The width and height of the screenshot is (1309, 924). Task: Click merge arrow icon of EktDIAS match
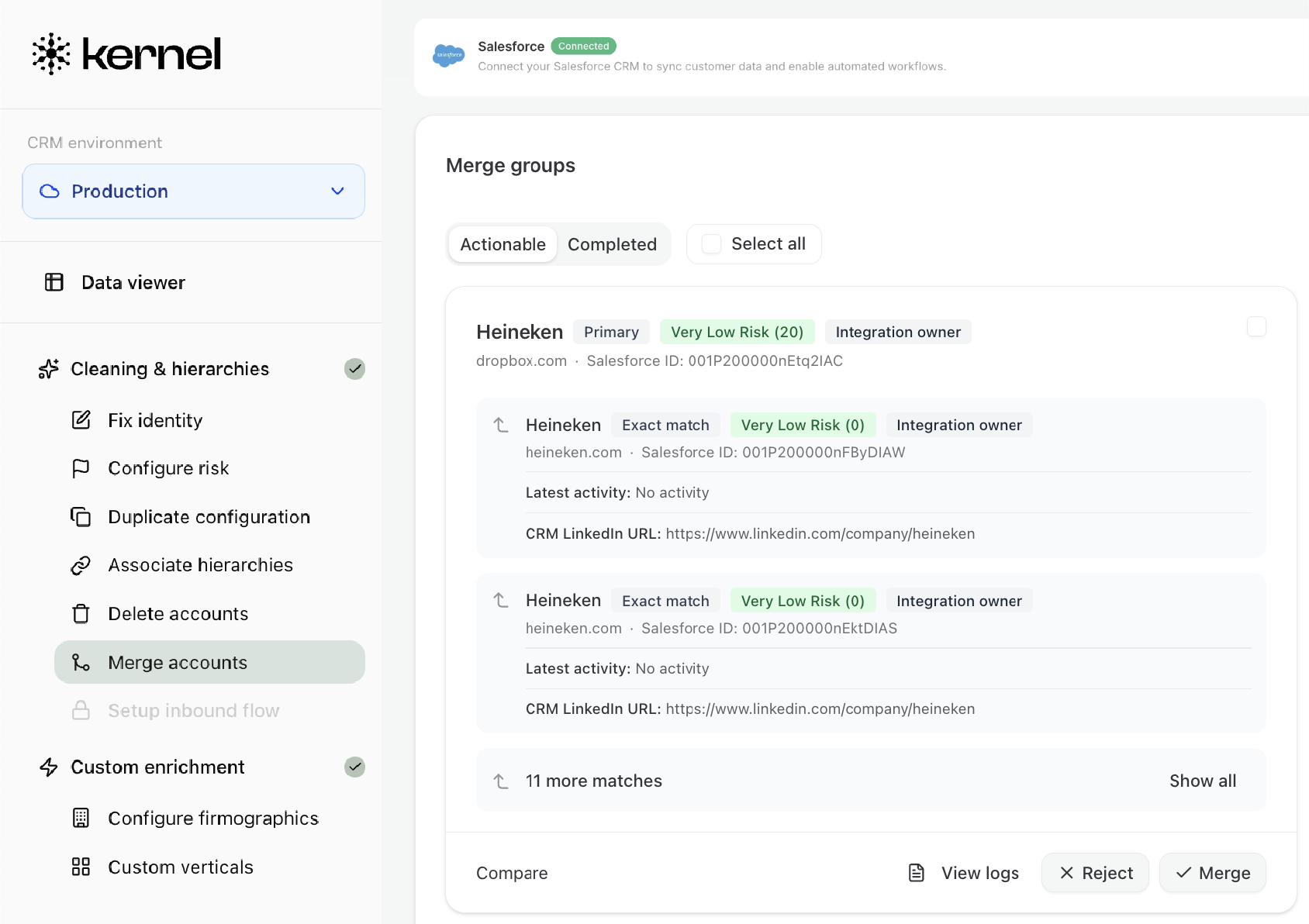point(501,601)
